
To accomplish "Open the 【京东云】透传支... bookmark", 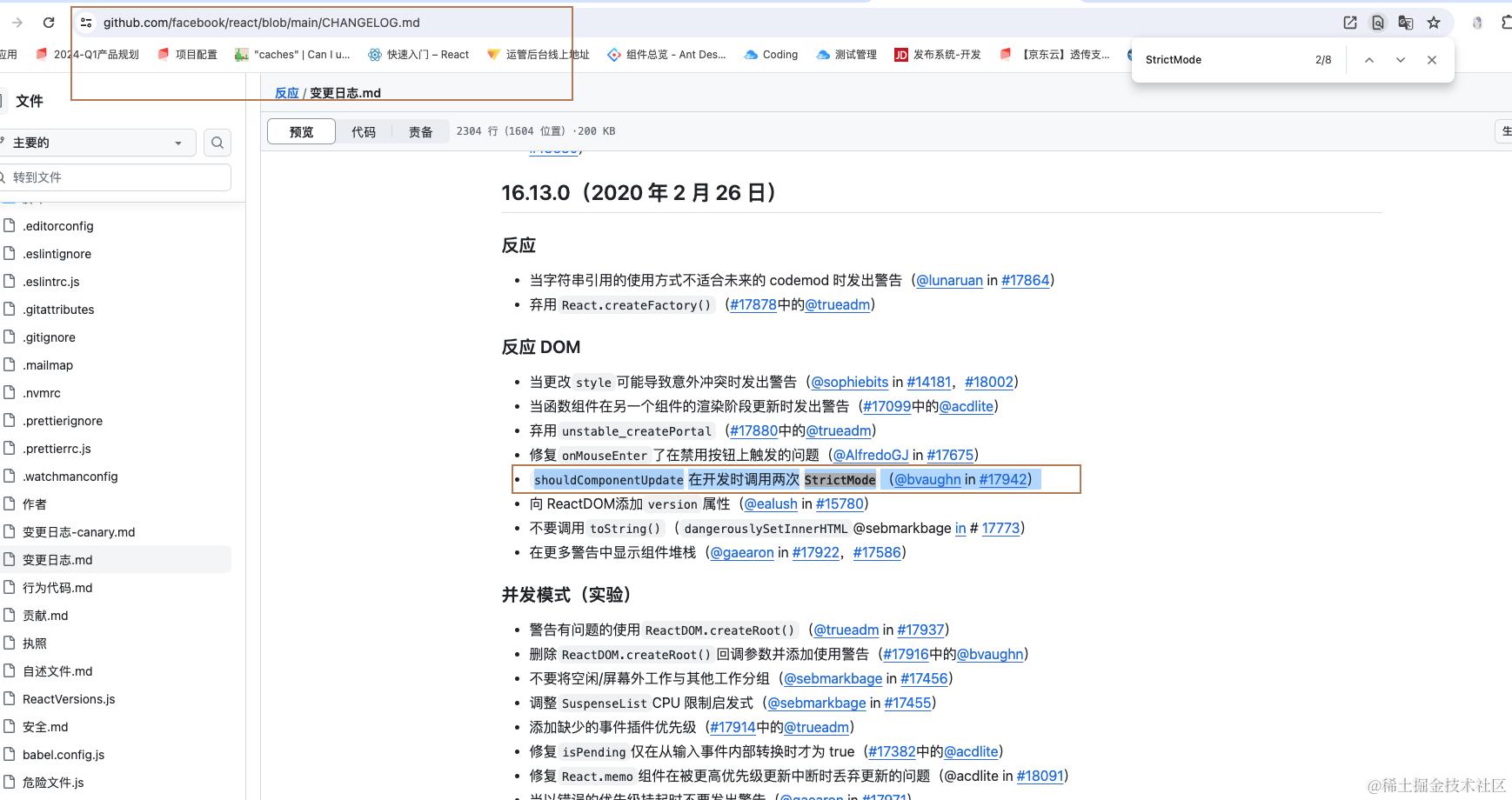I will click(x=1054, y=54).
